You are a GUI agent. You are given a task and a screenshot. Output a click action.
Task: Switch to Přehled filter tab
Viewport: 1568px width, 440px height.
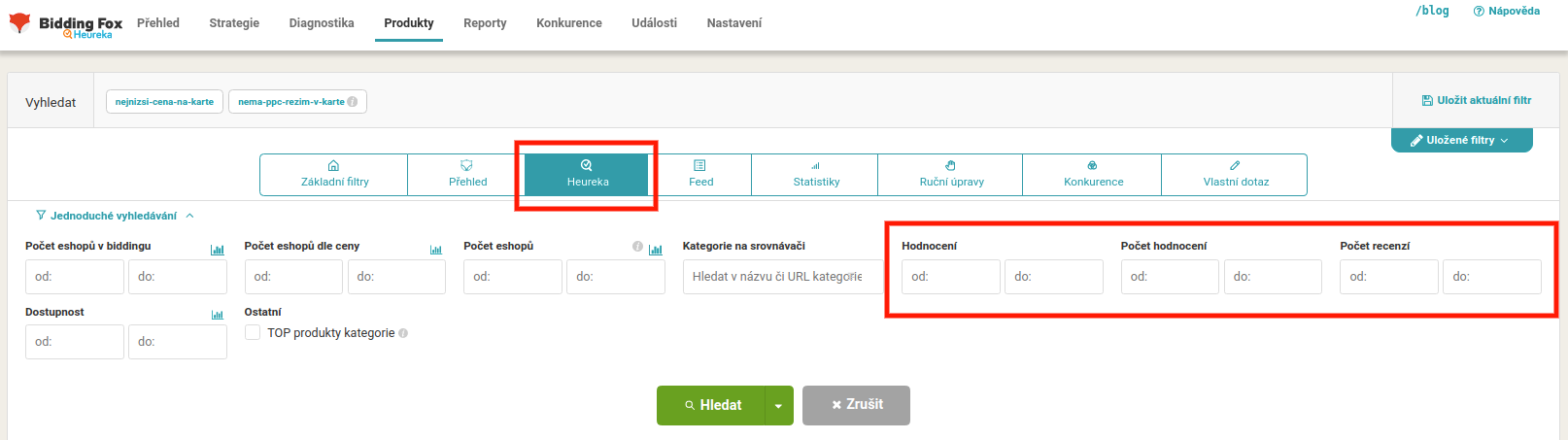point(467,175)
